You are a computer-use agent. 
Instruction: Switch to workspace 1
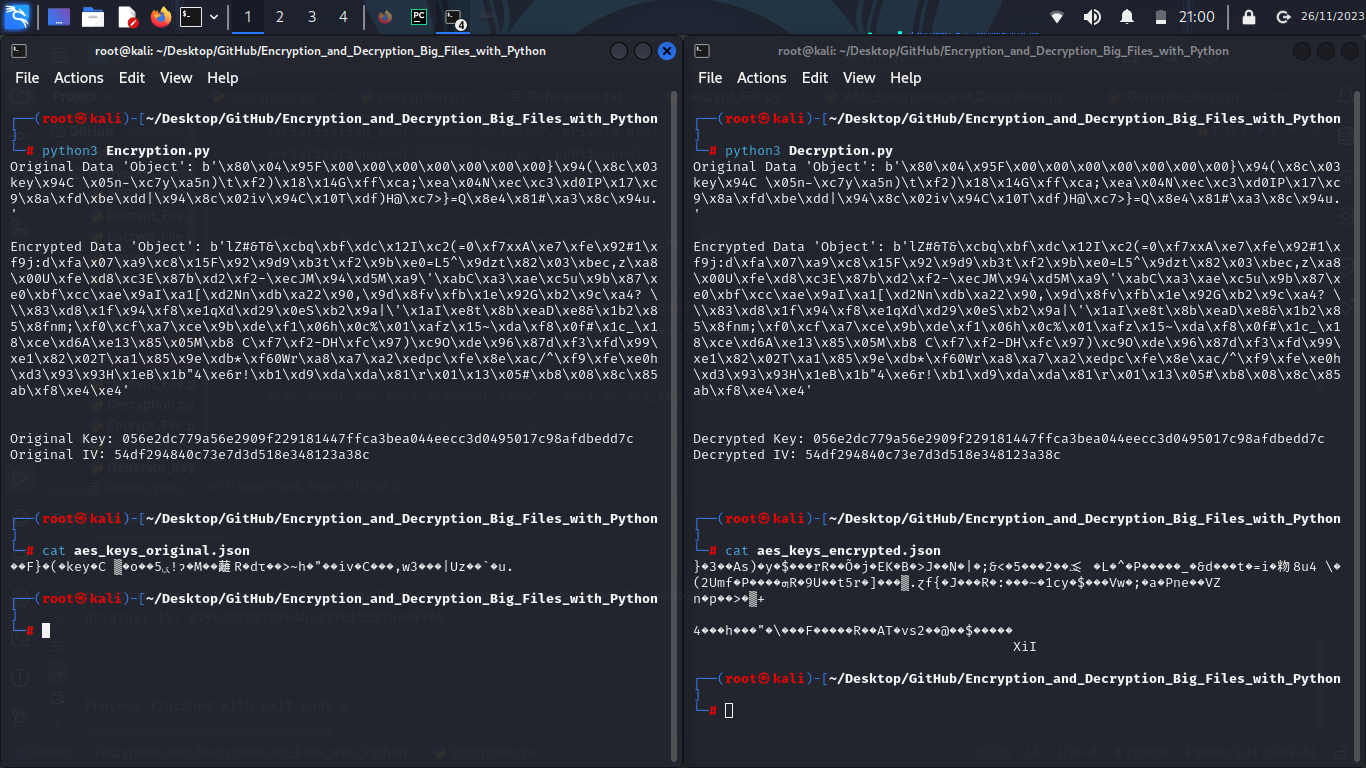(247, 16)
